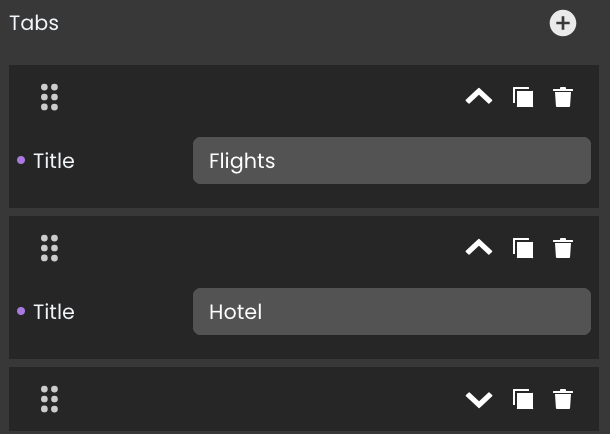Image resolution: width=610 pixels, height=434 pixels.
Task: Duplicate the Hotel tab item
Action: [x=523, y=248]
